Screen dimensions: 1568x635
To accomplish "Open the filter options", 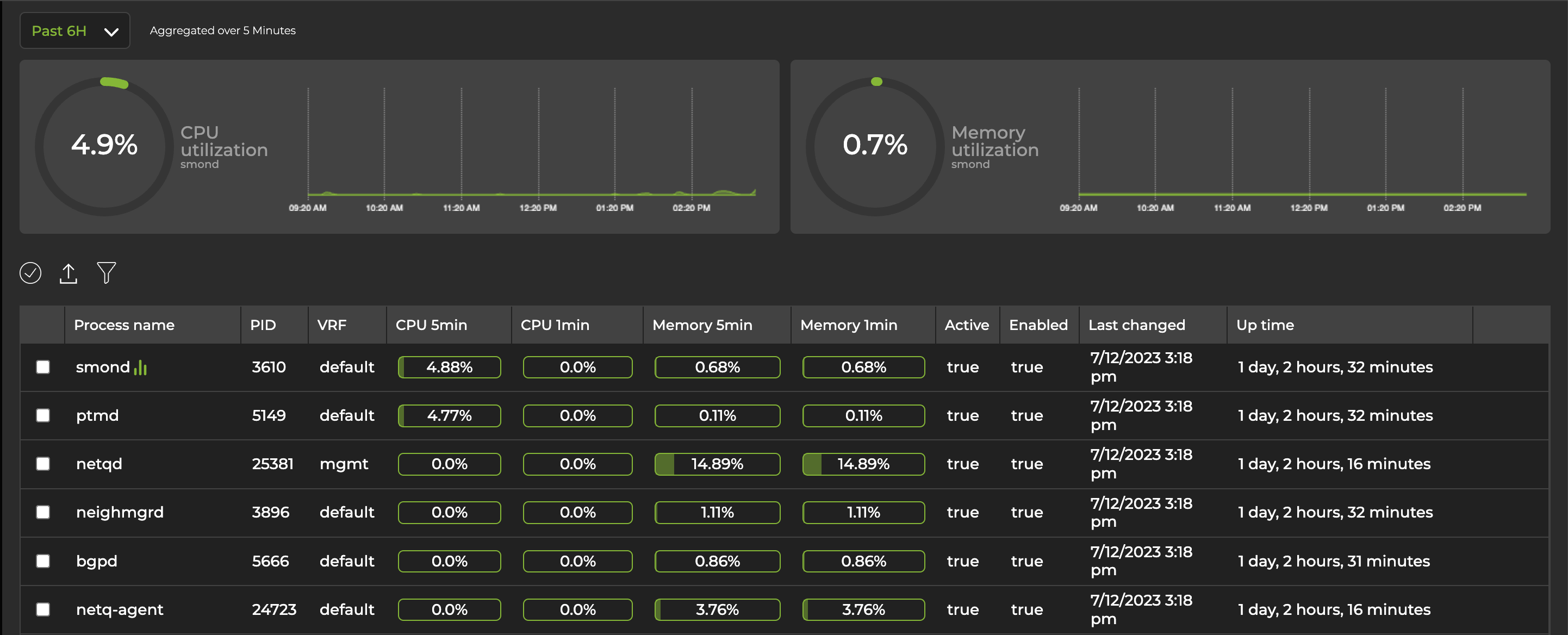I will point(105,273).
